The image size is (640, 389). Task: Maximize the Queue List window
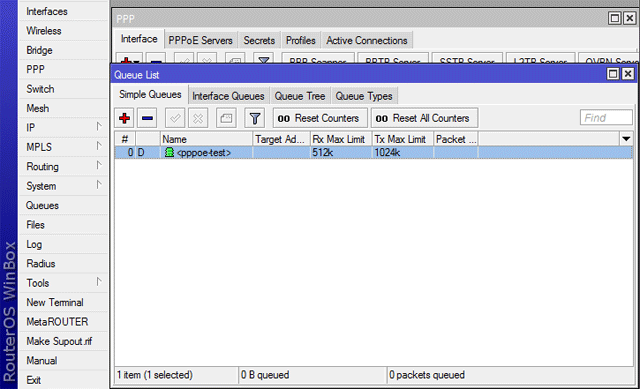[x=613, y=74]
